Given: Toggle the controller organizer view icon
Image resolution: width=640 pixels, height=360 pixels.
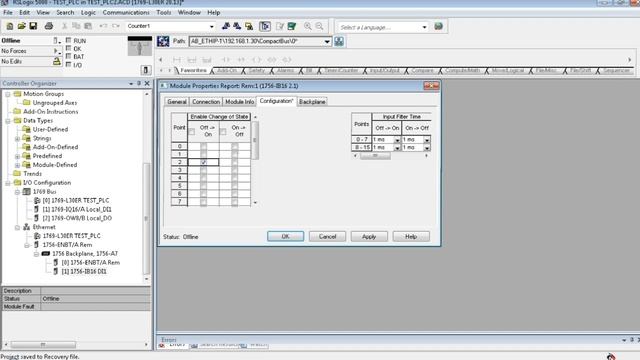Looking at the screenshot, I should (x=265, y=26).
